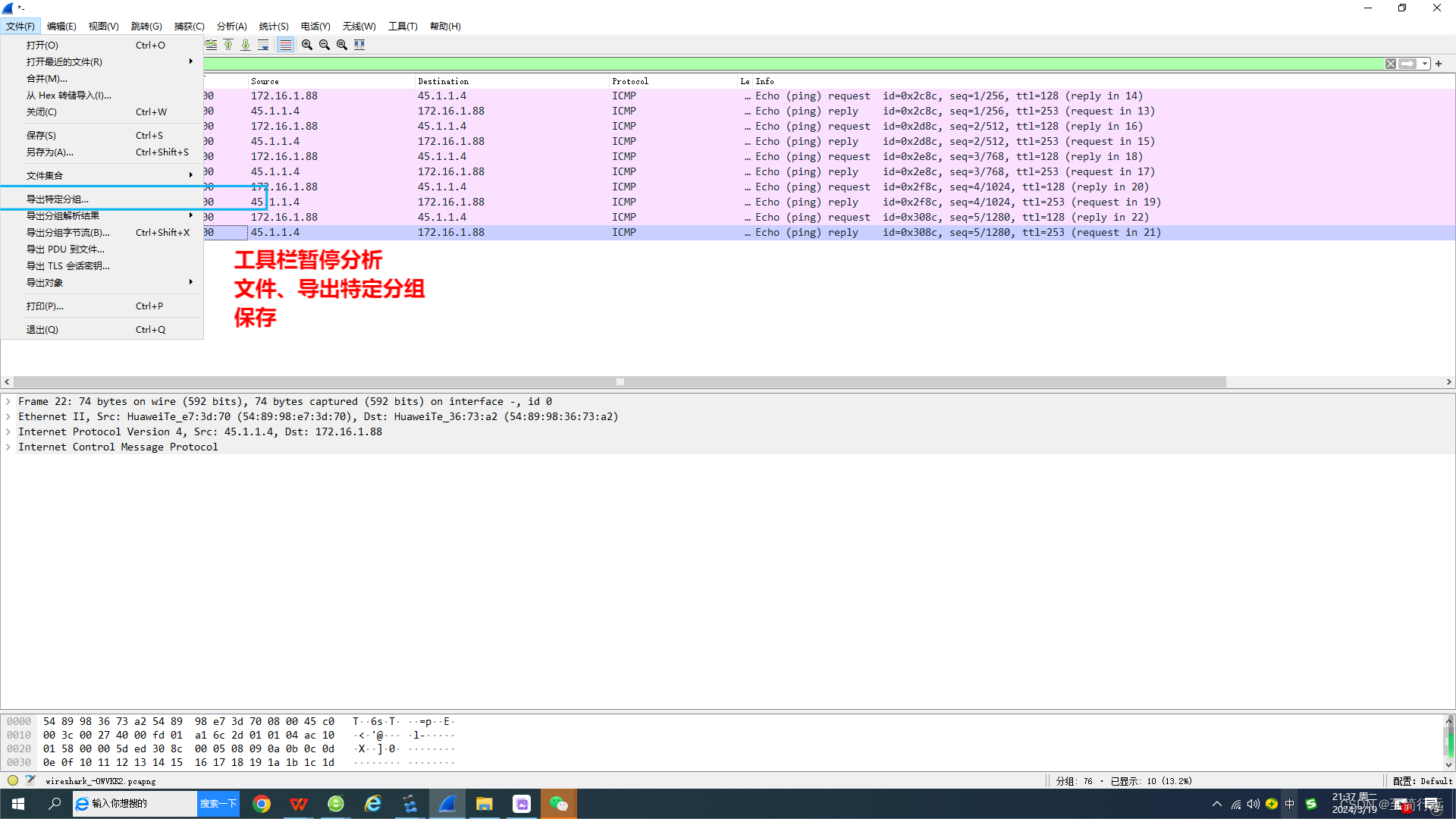Expand the Frame 22 details row
This screenshot has width=1456, height=819.
coord(8,401)
